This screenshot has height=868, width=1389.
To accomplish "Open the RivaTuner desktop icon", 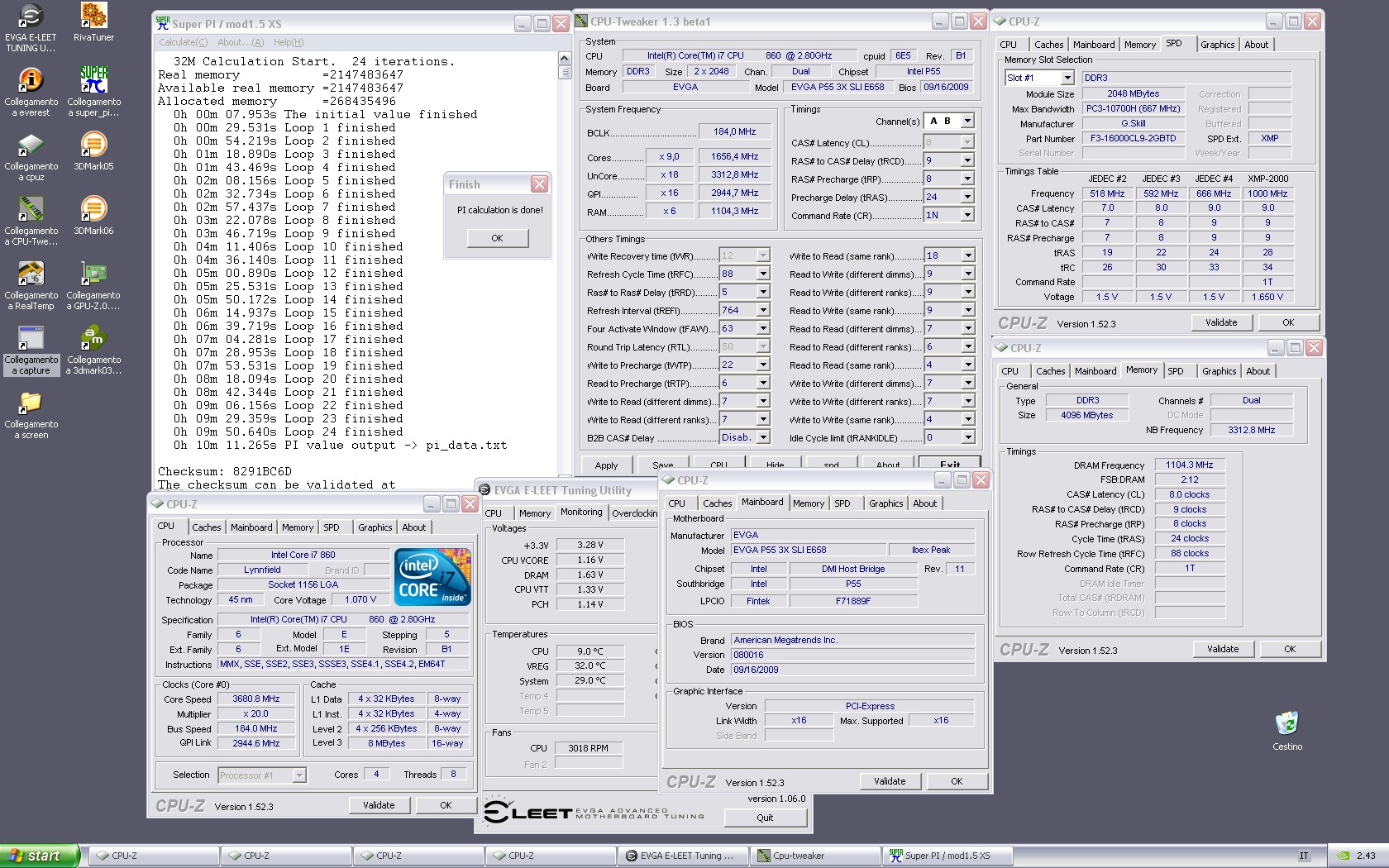I will tap(93, 22).
